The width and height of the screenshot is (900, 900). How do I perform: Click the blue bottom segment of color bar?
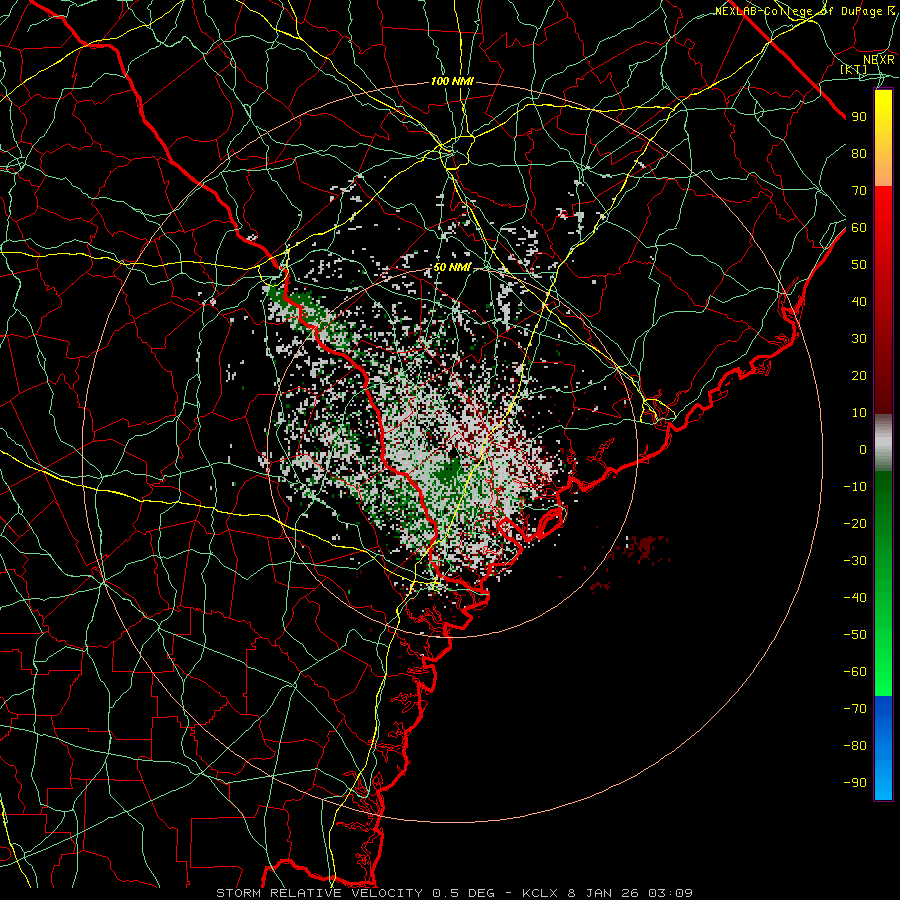[883, 748]
